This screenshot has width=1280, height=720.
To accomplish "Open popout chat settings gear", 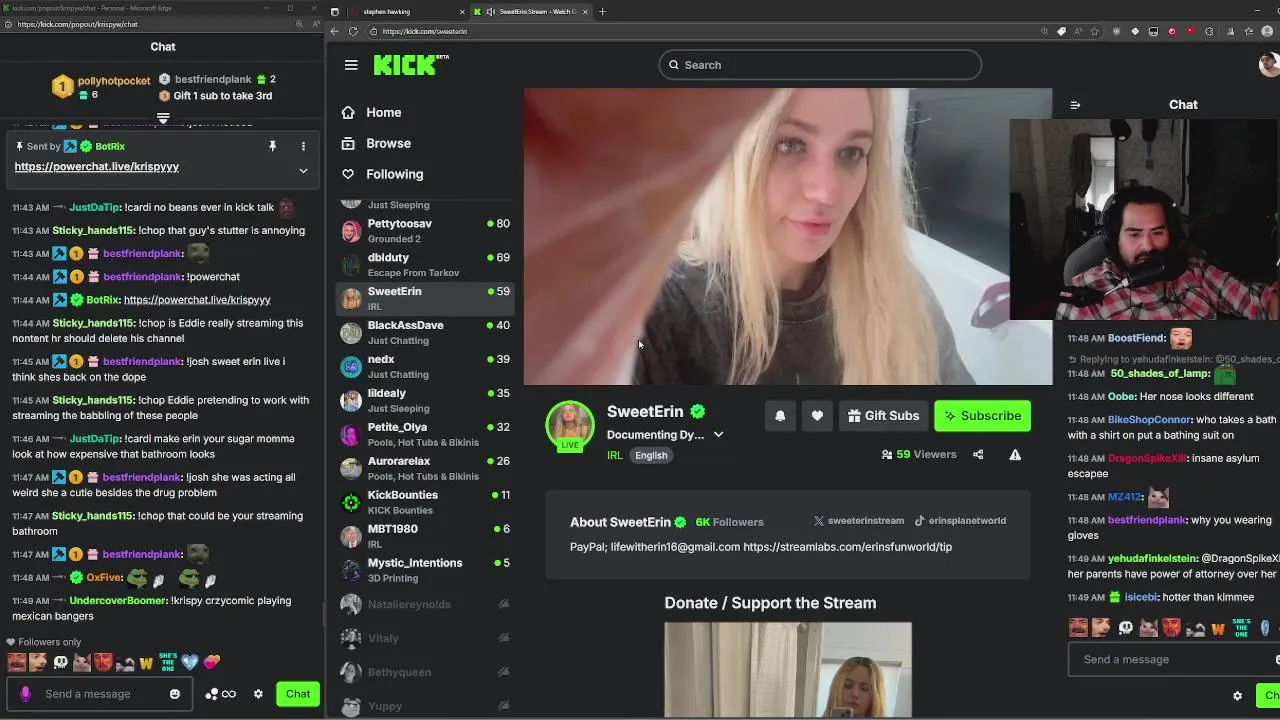I will [258, 694].
